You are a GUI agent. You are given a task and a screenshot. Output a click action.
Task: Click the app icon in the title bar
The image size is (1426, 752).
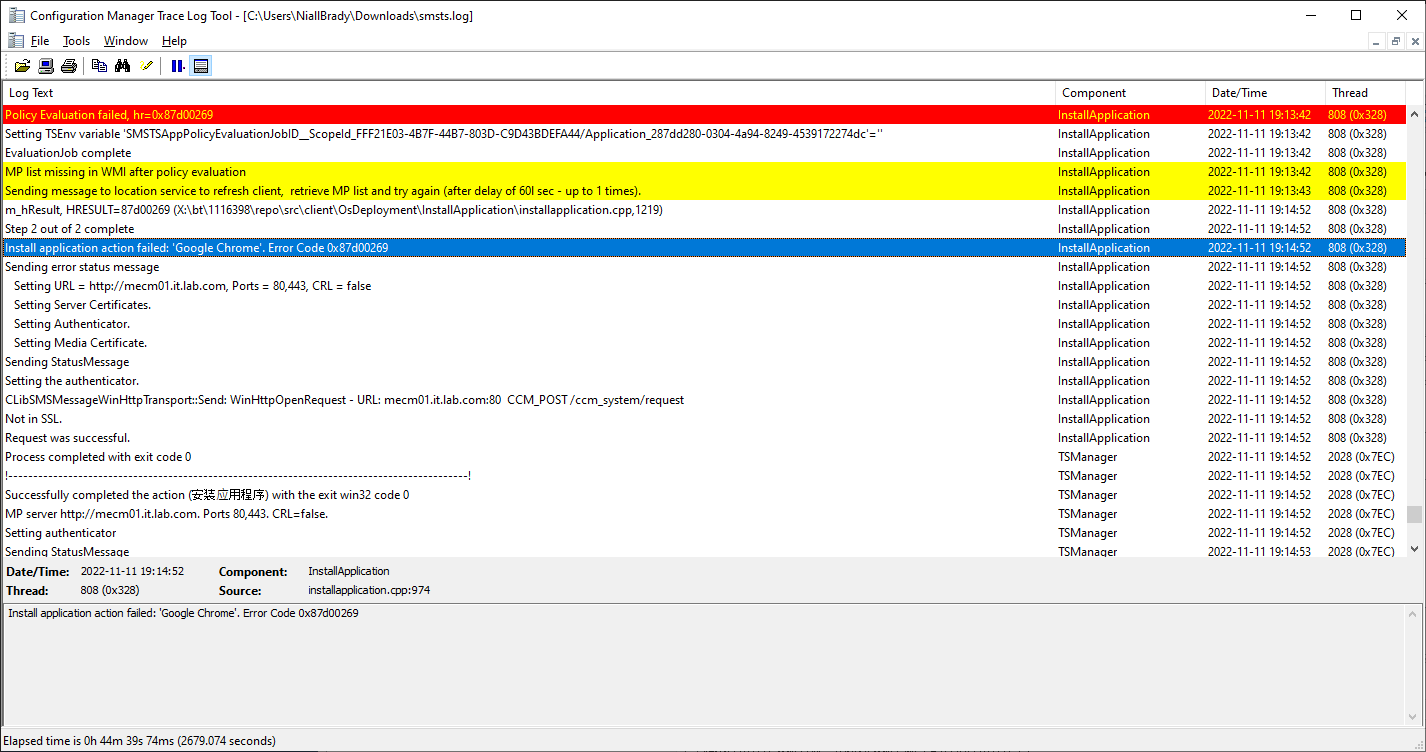(16, 15)
